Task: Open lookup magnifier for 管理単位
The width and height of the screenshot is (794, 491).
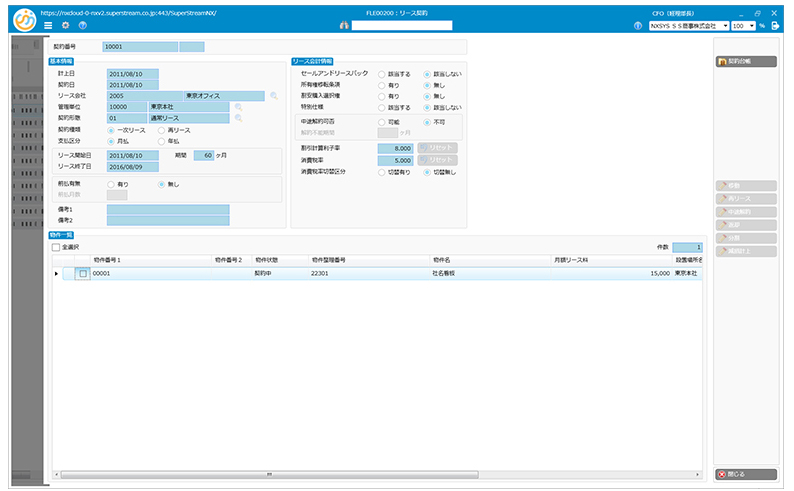Action: coord(239,107)
